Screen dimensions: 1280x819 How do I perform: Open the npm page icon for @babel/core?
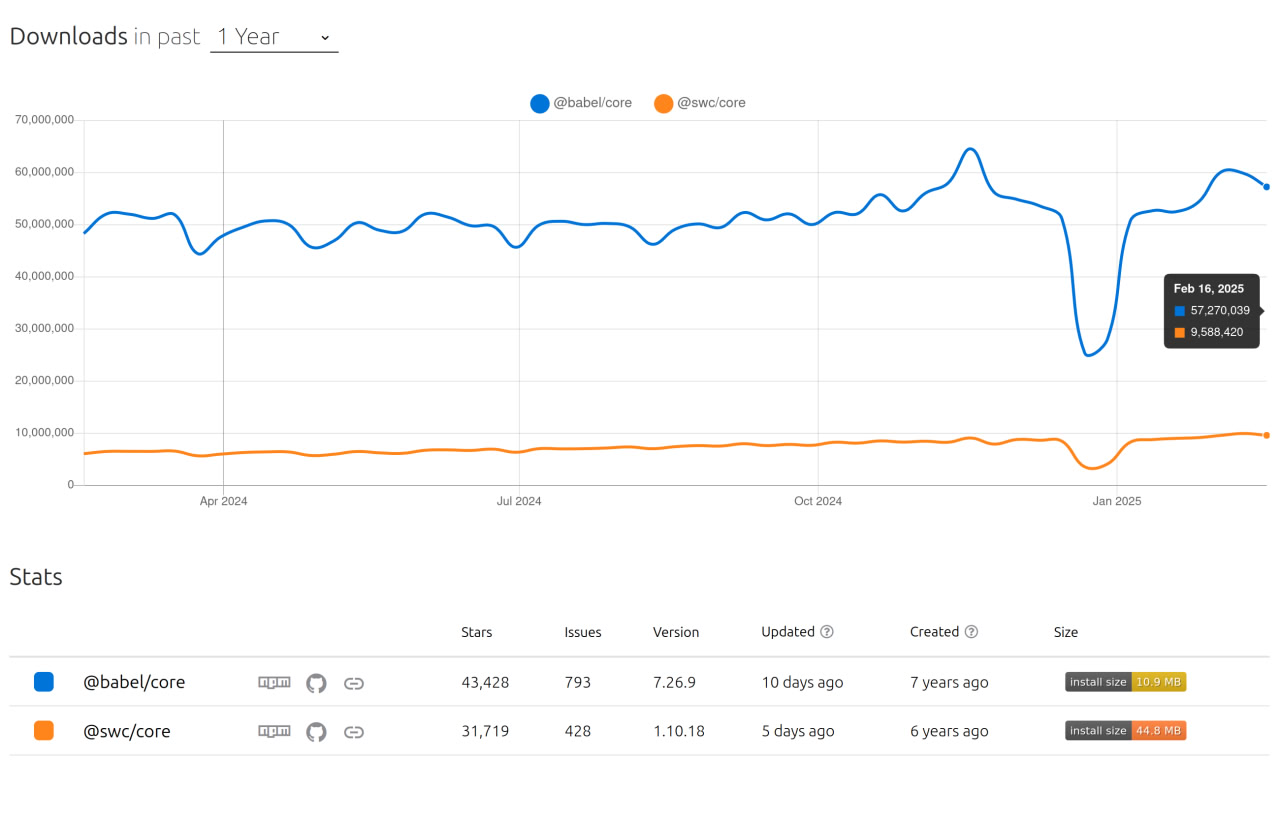click(273, 682)
